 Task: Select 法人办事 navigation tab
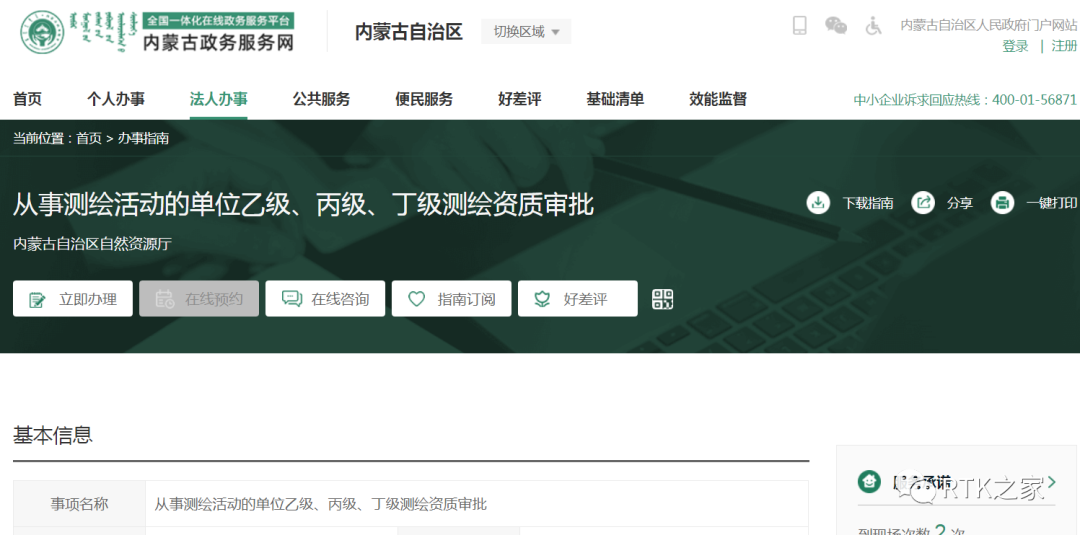click(x=218, y=99)
